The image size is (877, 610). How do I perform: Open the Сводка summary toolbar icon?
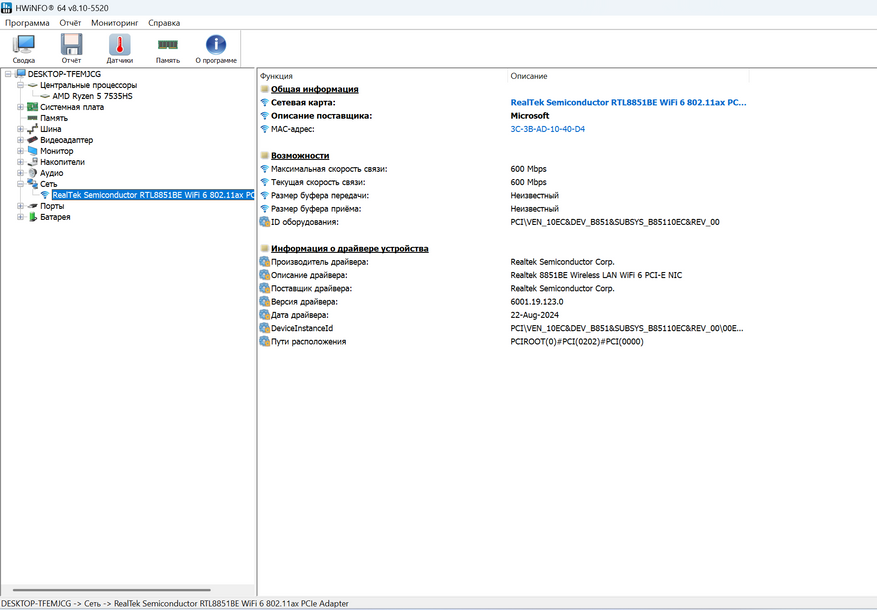23,44
